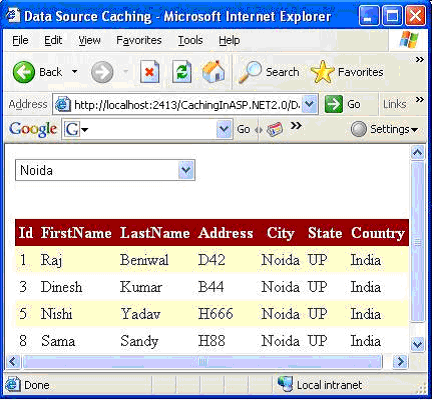The height and width of the screenshot is (400, 432).
Task: Maximize the Internet Explorer window
Action: coord(392,16)
